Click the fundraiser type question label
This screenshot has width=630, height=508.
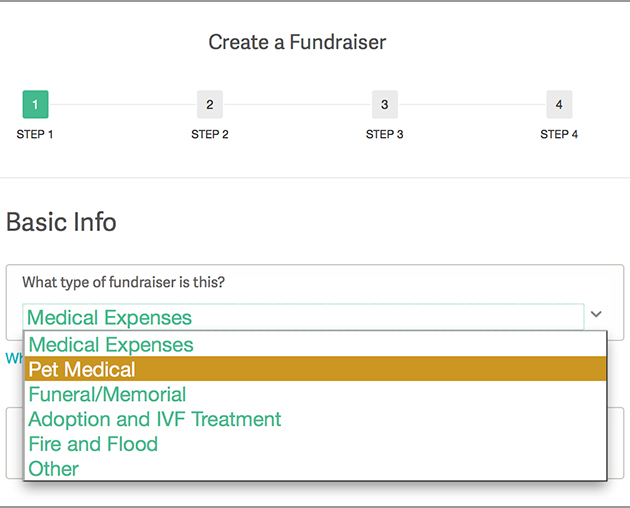click(x=123, y=283)
